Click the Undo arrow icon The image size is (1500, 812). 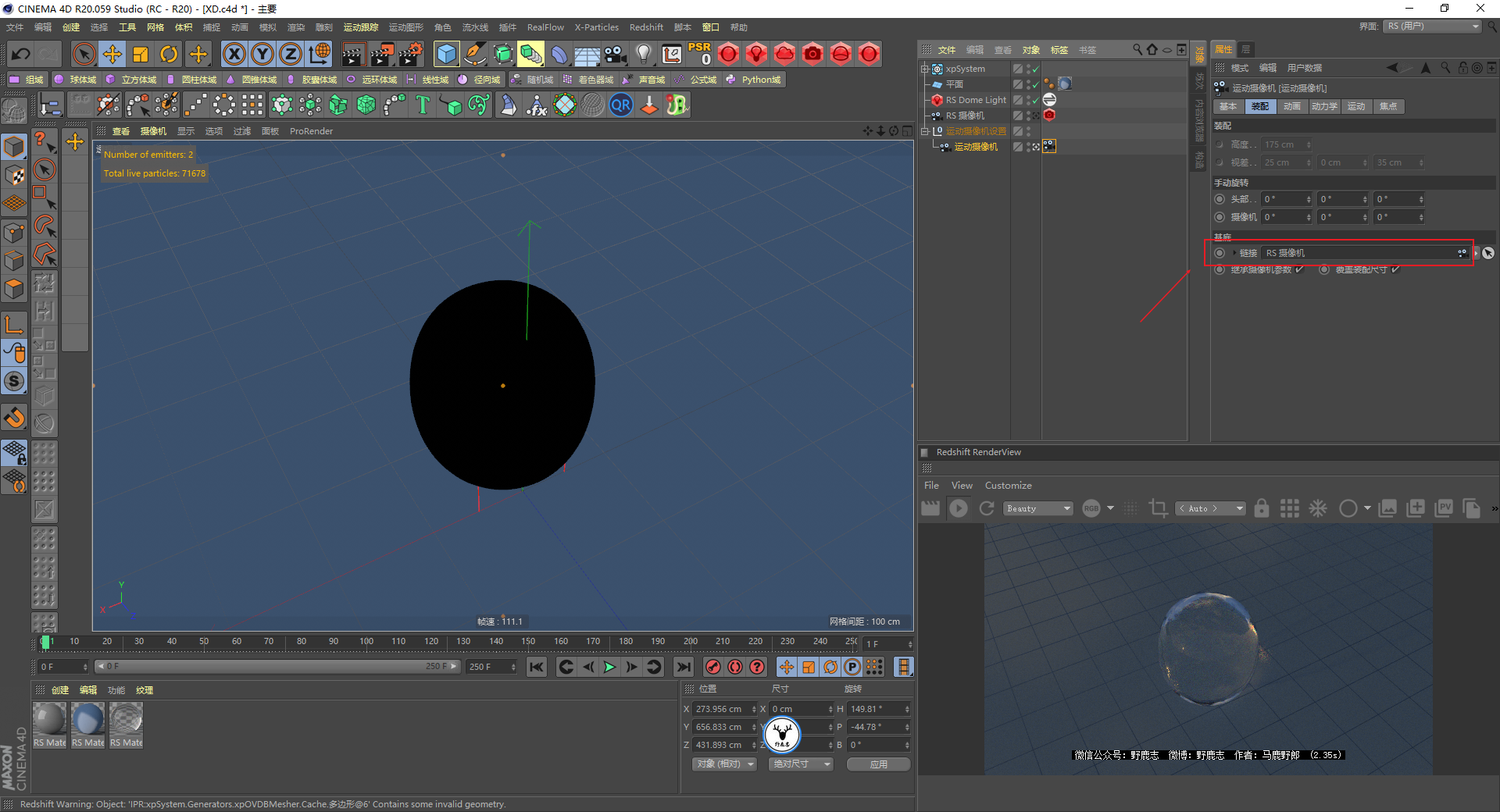(x=21, y=54)
